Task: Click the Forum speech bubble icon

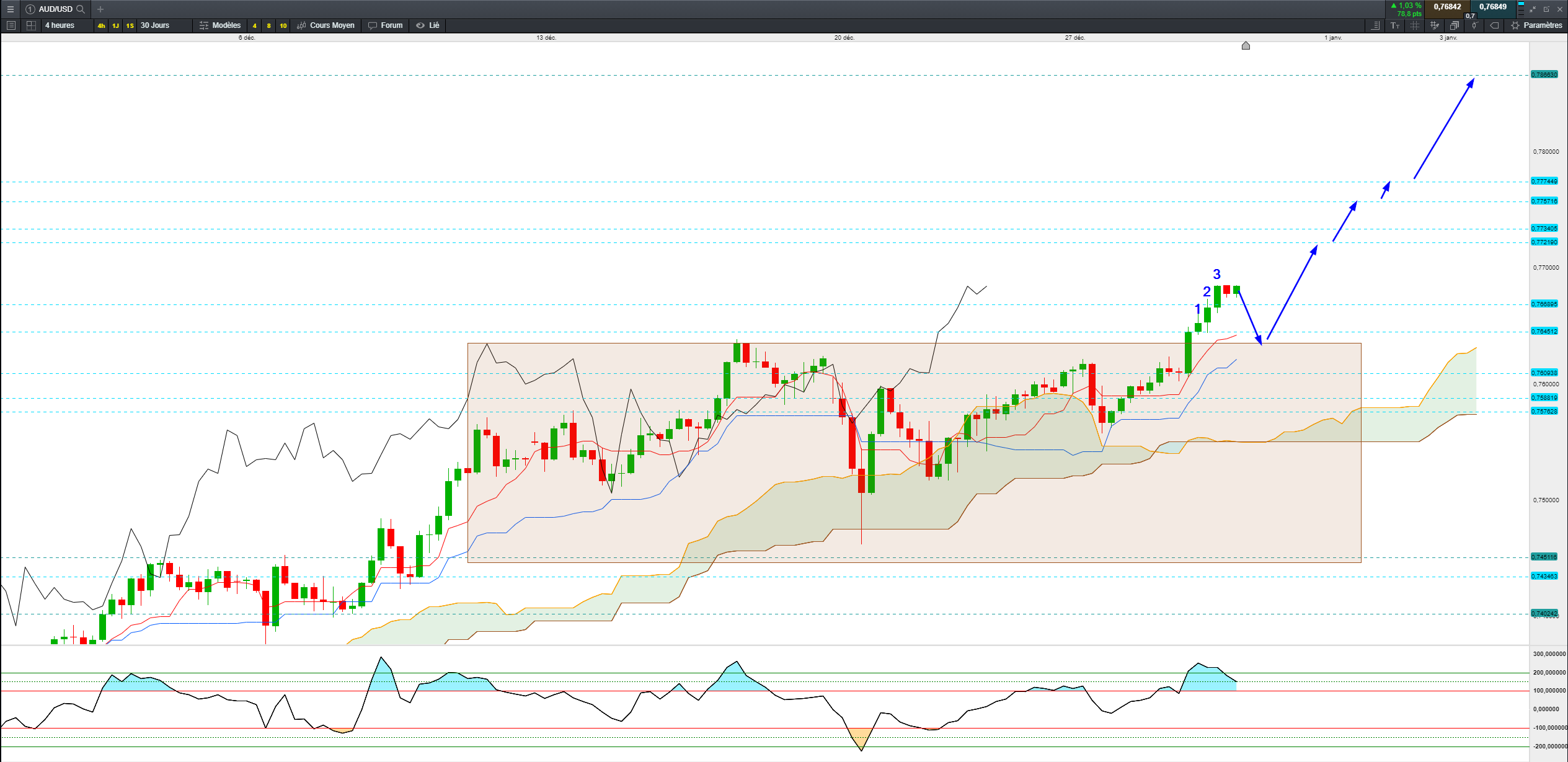Action: 373,25
